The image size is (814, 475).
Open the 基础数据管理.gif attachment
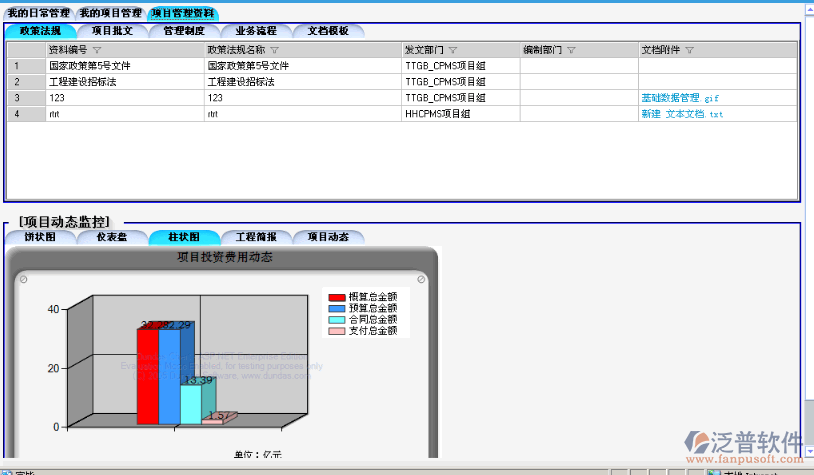(680, 98)
